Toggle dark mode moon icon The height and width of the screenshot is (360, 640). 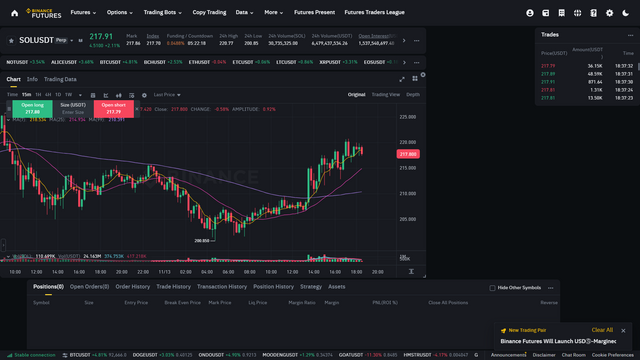point(625,13)
